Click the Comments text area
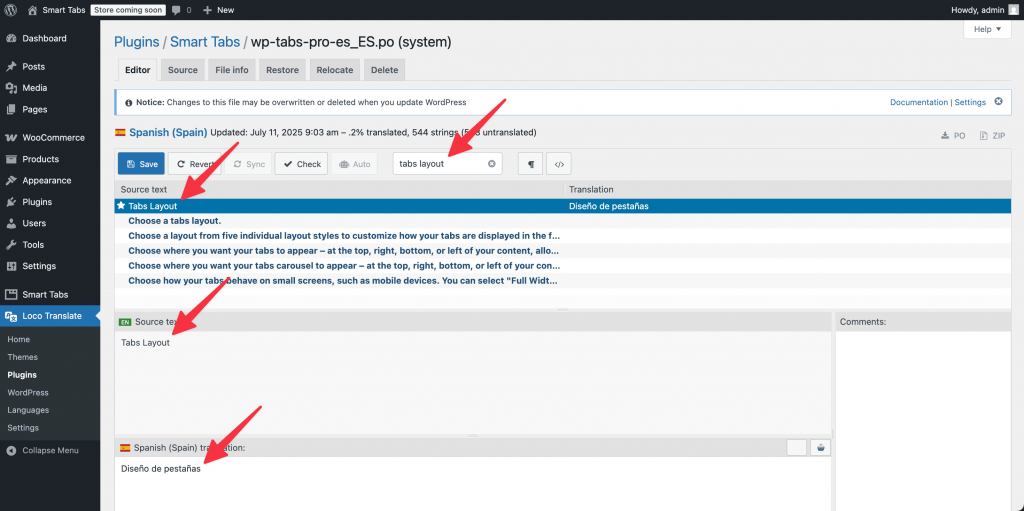Image resolution: width=1024 pixels, height=511 pixels. tap(923, 421)
